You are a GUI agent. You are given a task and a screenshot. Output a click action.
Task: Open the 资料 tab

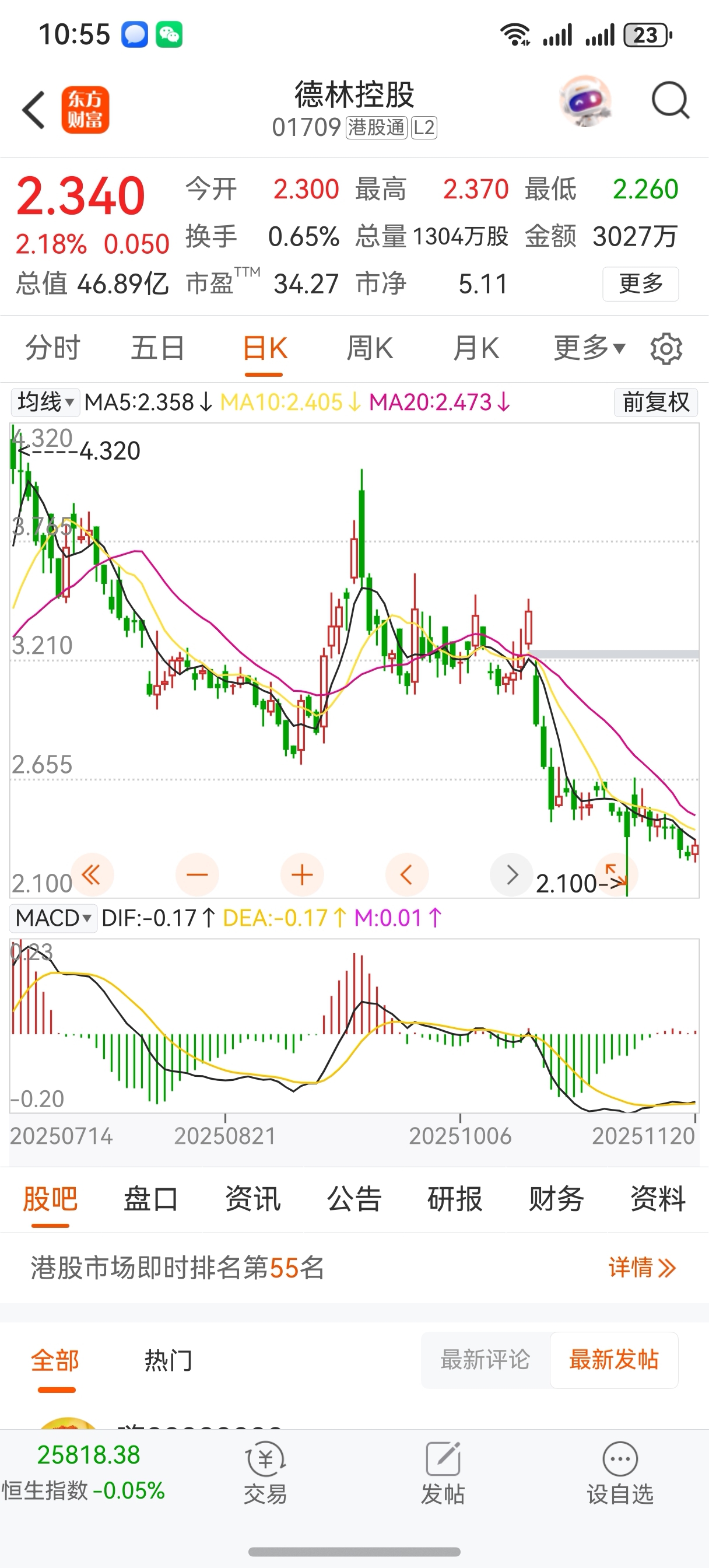point(658,1199)
